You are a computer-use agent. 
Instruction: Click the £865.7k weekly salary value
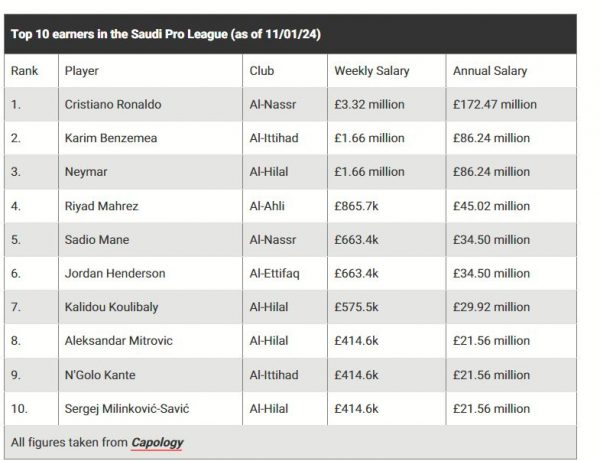pos(359,207)
